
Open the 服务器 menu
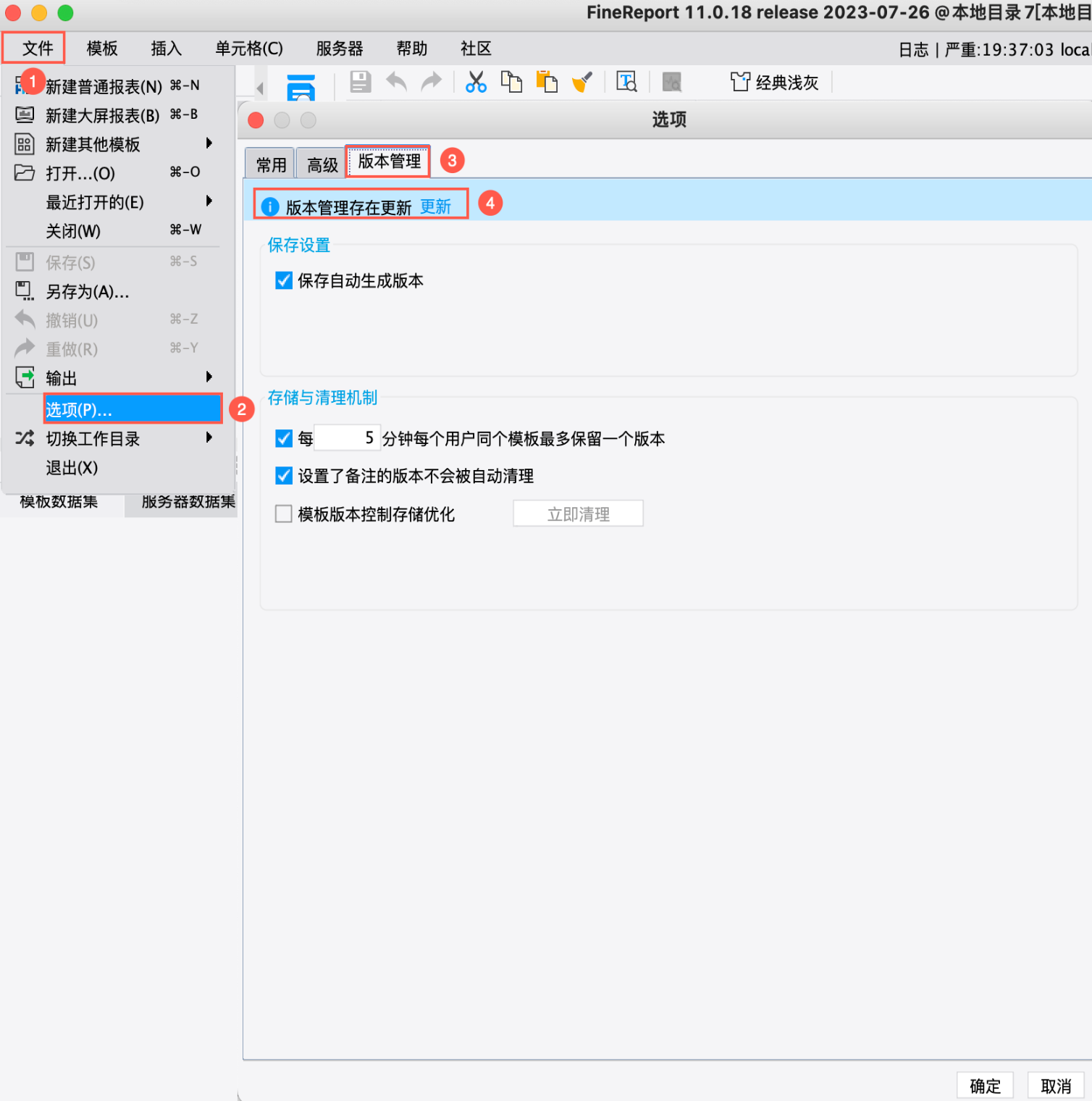(340, 49)
